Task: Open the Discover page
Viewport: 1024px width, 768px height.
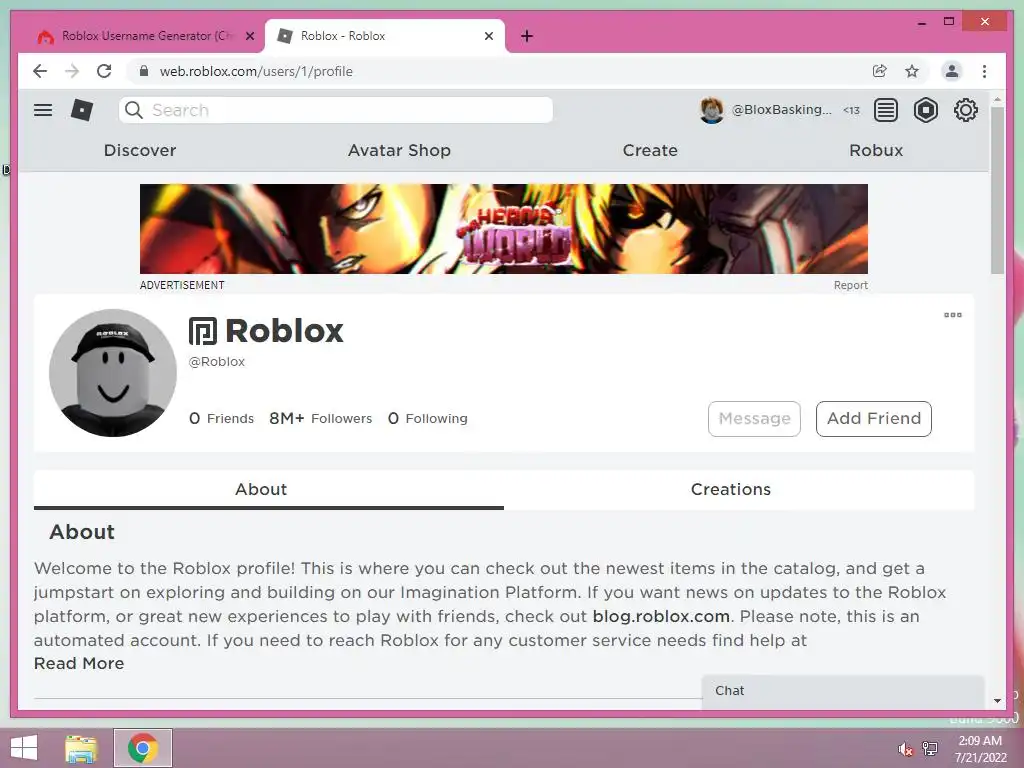Action: tap(140, 150)
